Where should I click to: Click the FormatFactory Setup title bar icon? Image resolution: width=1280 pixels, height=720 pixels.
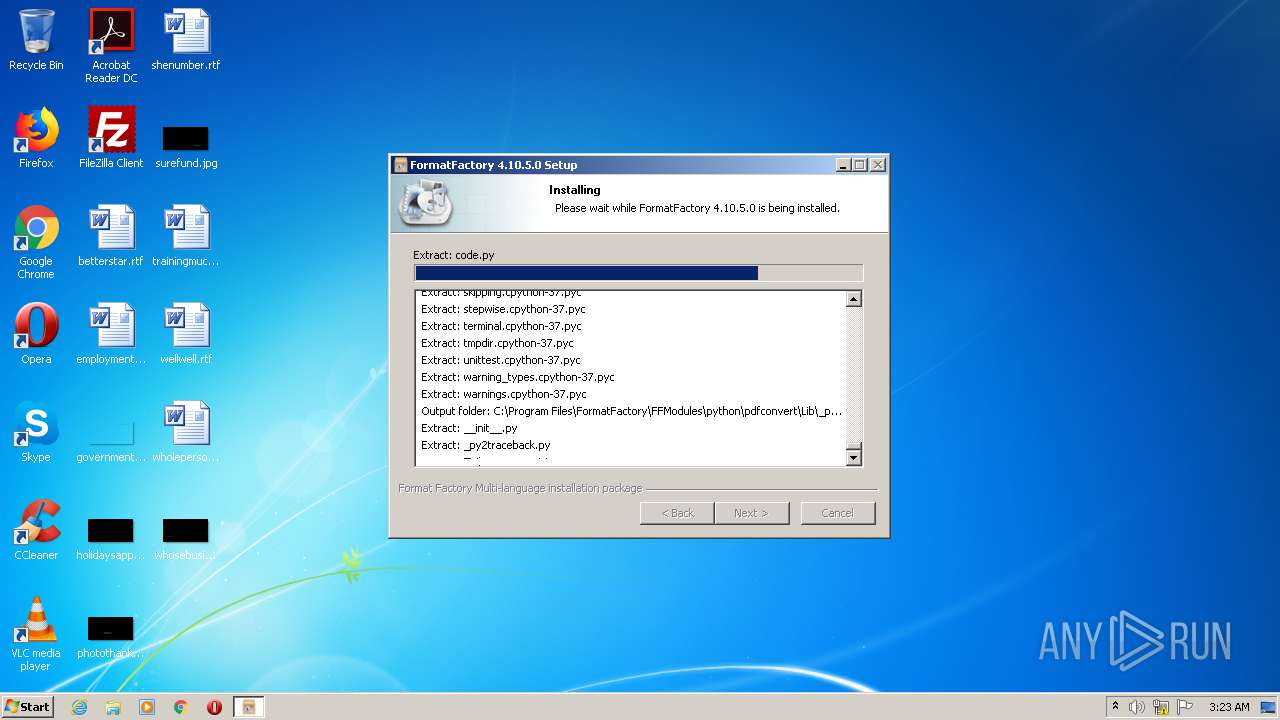click(x=400, y=165)
